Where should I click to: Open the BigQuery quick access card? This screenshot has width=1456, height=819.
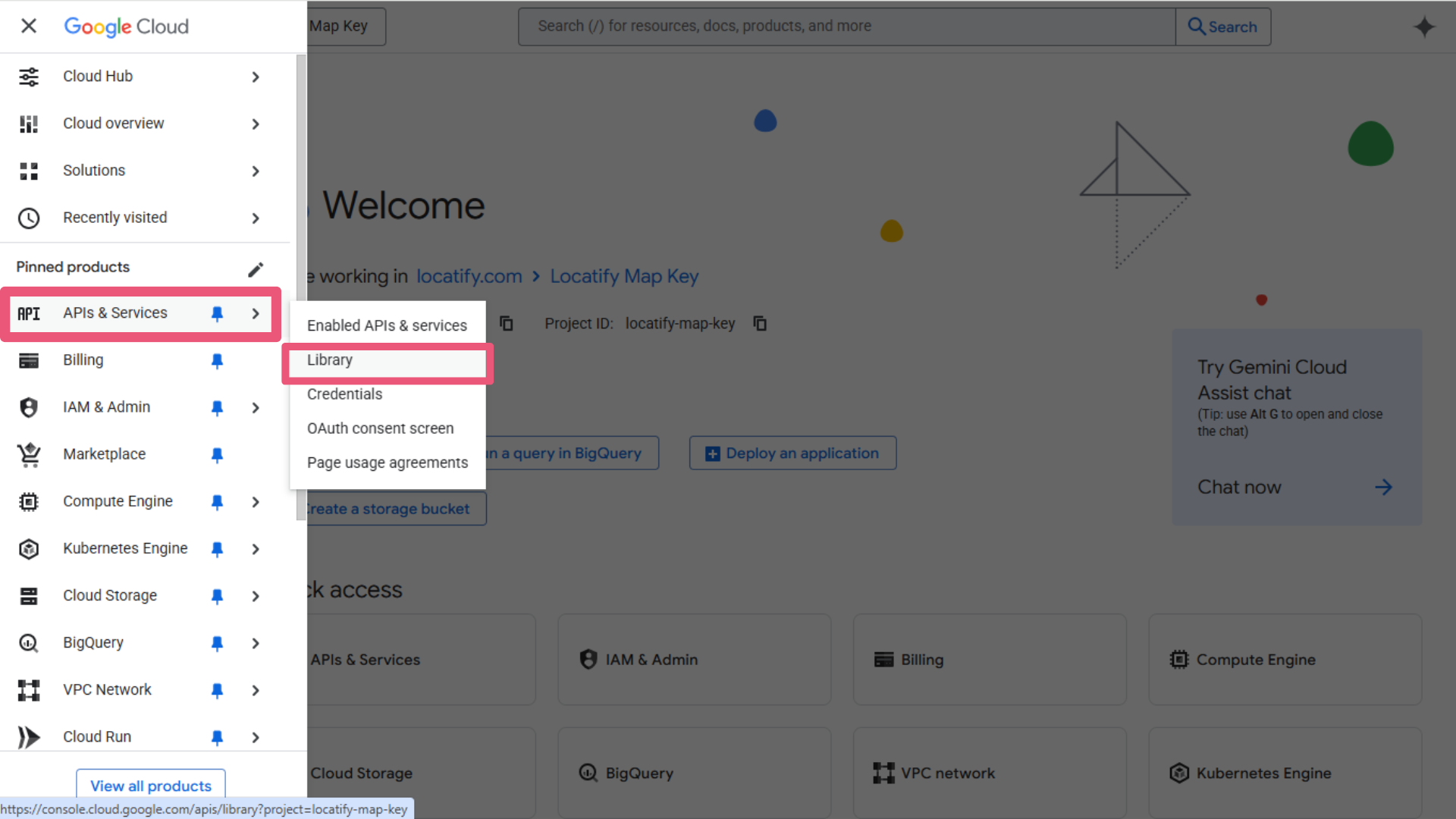(x=694, y=773)
